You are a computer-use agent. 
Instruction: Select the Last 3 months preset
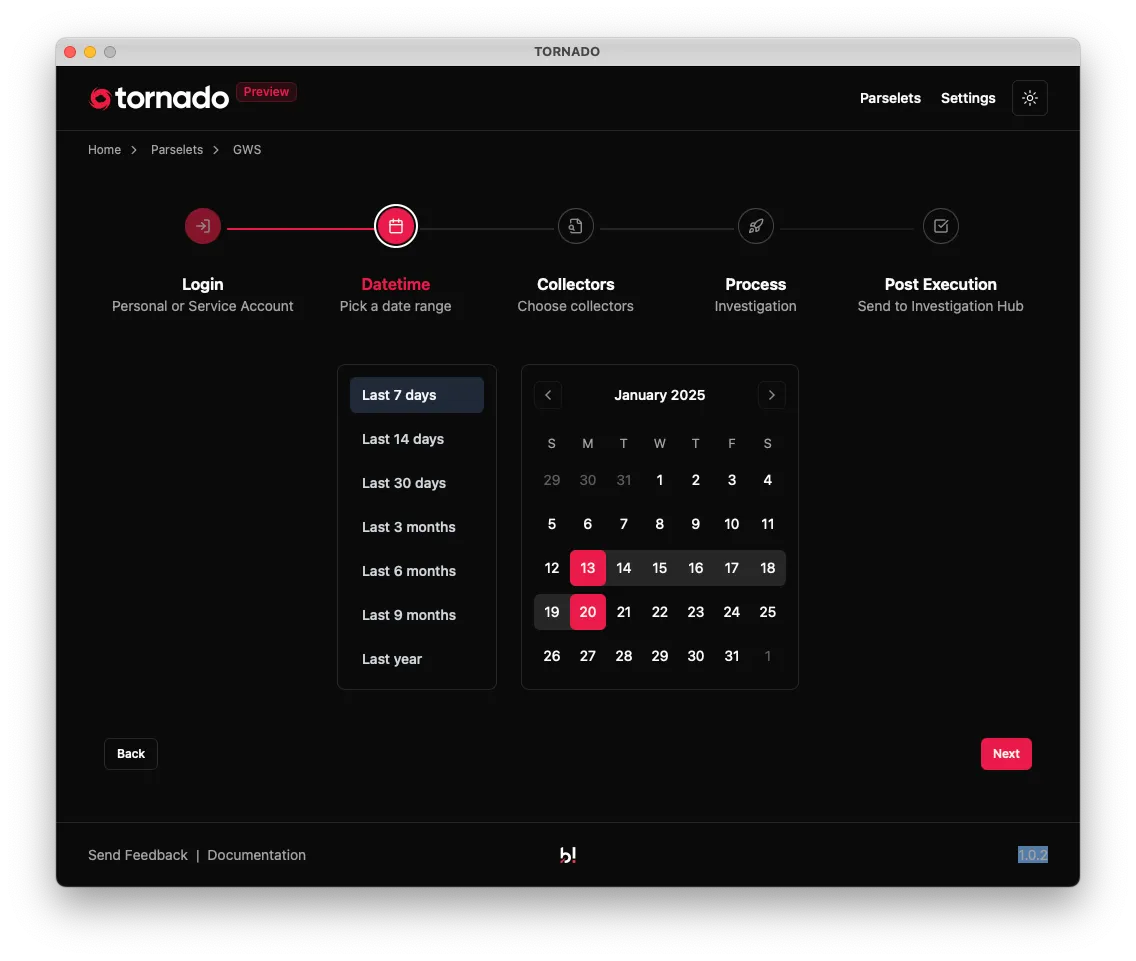click(x=417, y=527)
